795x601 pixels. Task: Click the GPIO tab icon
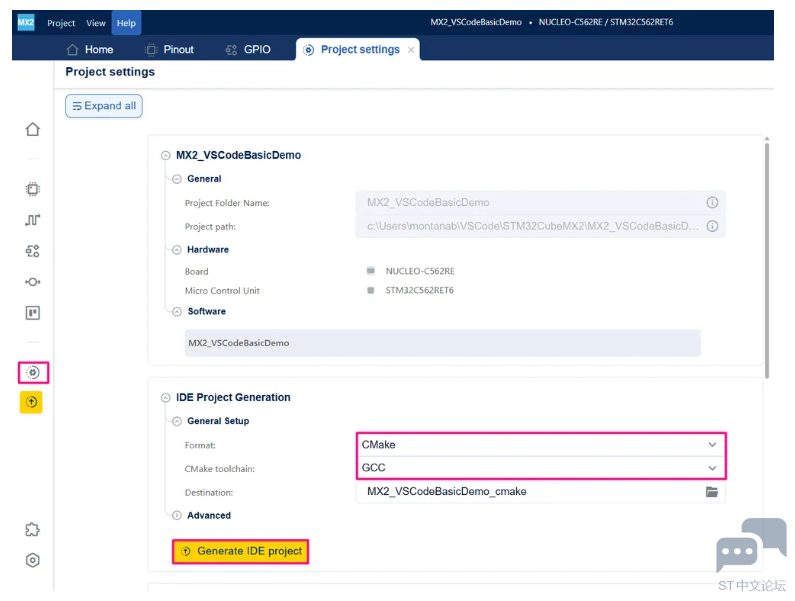click(231, 50)
